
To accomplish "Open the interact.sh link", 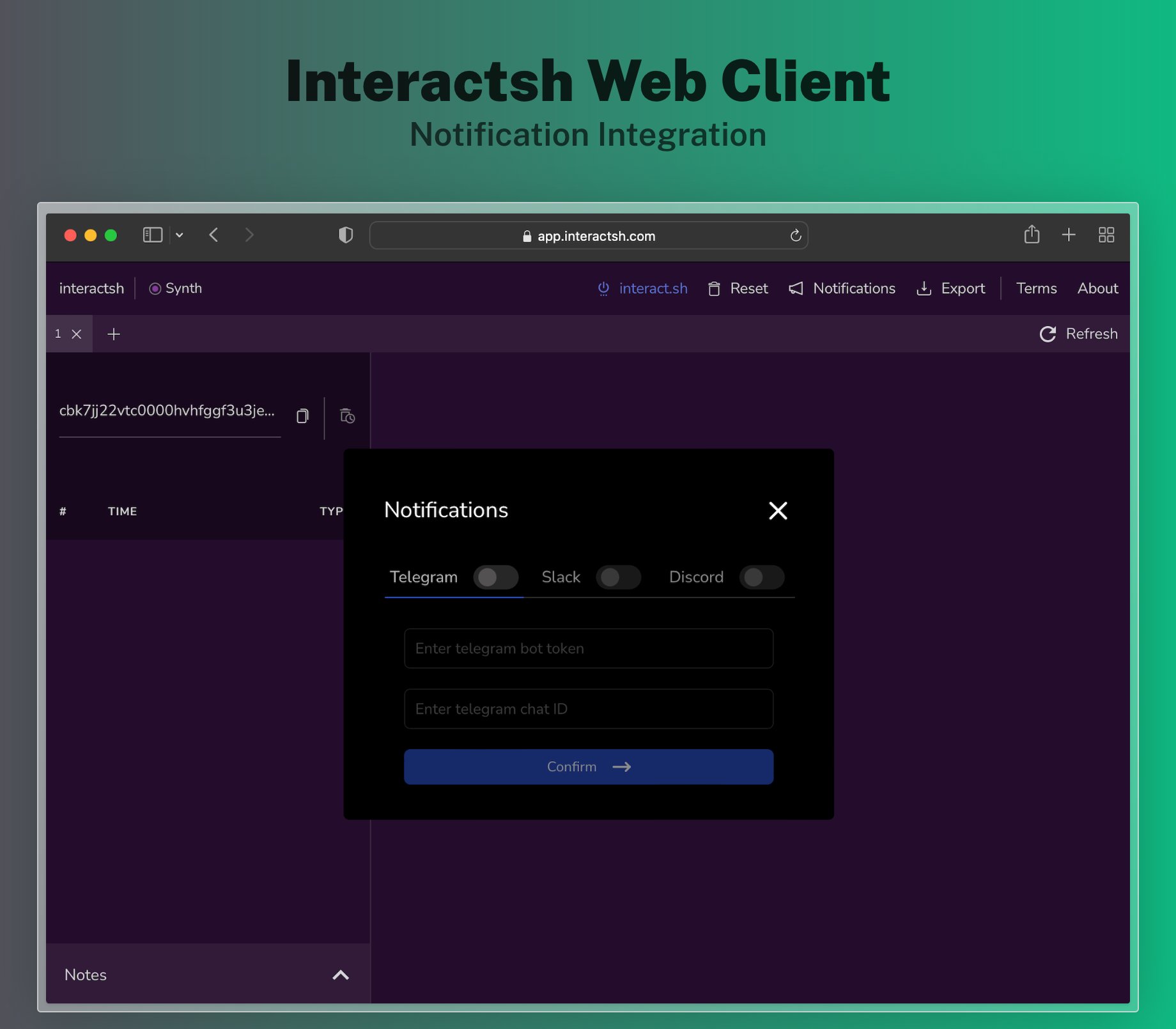I will click(x=653, y=288).
